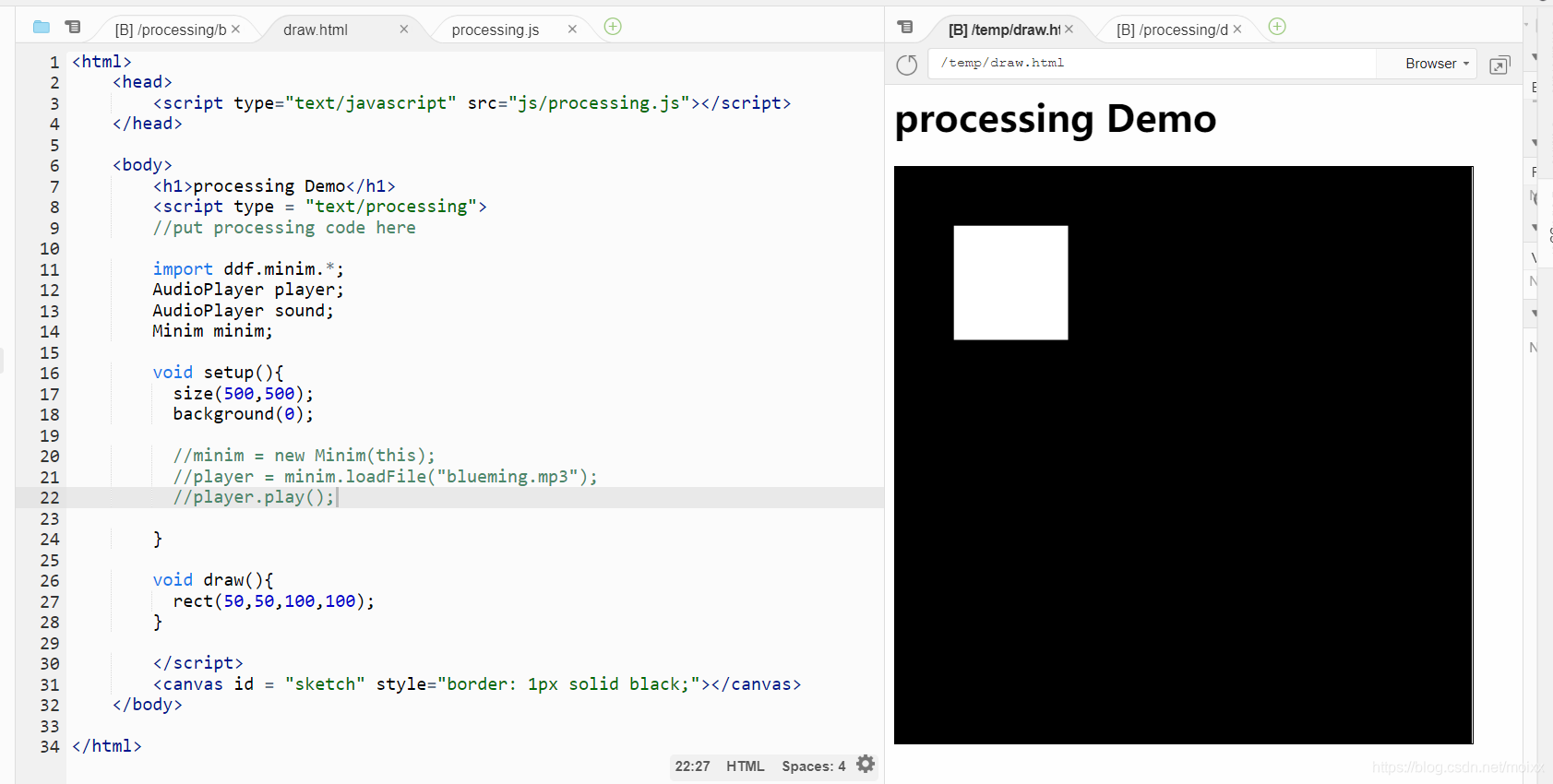Reload the browser preview
The width and height of the screenshot is (1553, 784).
click(907, 65)
